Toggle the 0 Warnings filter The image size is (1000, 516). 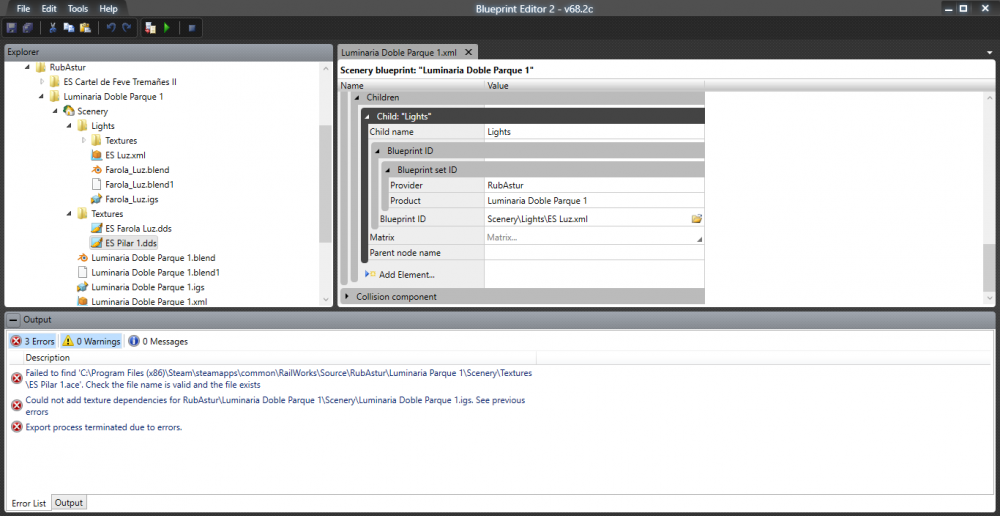(92, 341)
